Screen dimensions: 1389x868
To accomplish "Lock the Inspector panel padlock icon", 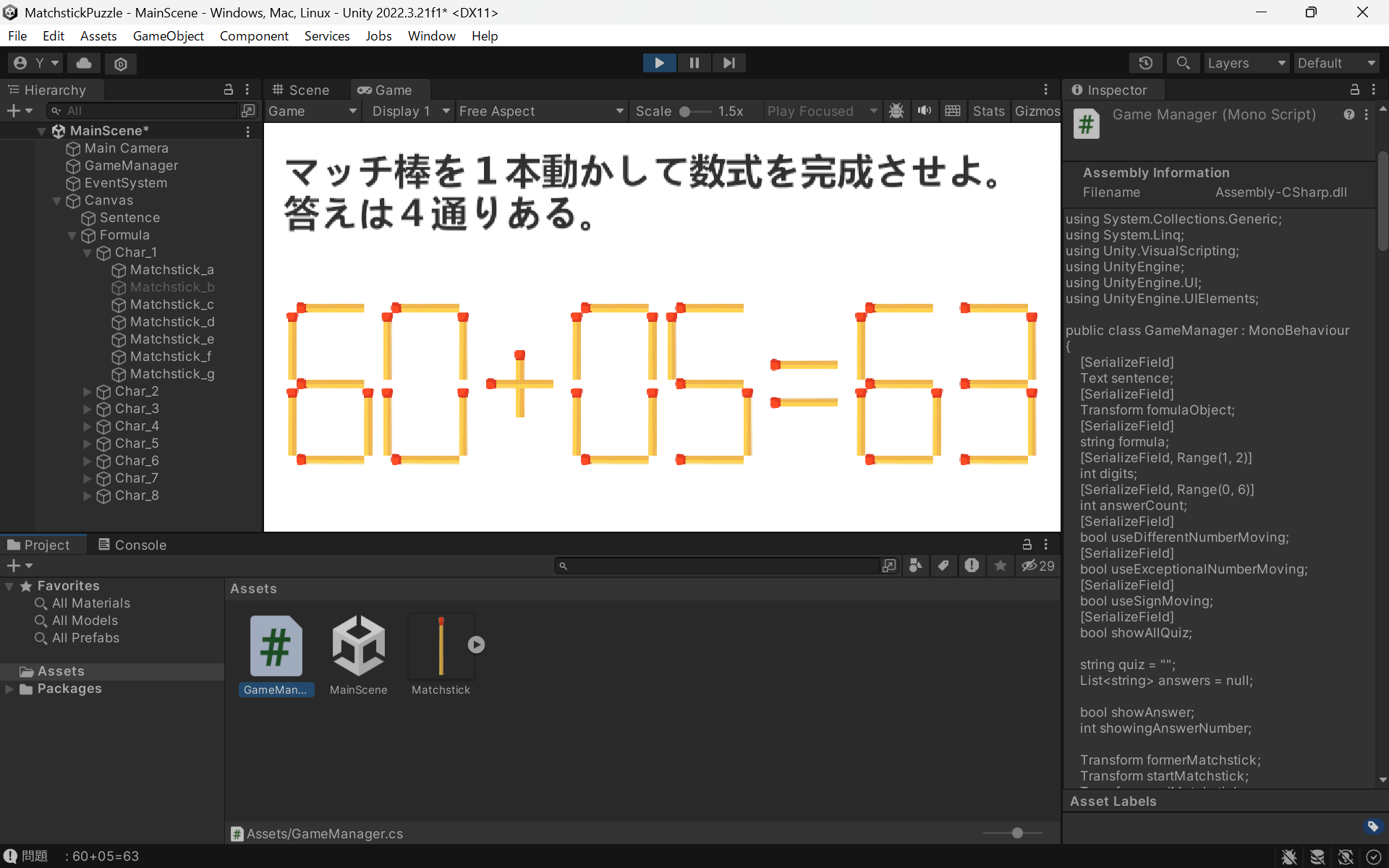I will click(1354, 90).
